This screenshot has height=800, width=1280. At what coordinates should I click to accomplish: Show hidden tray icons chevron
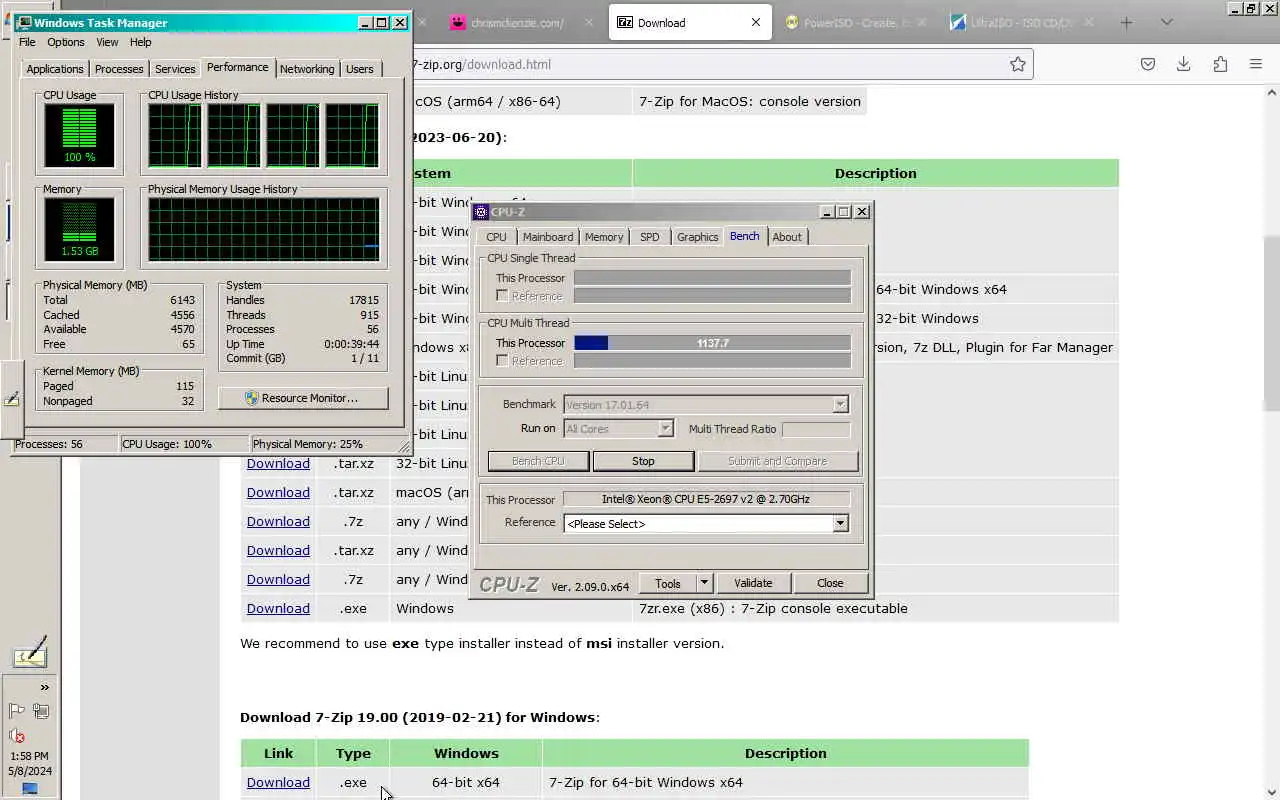point(44,687)
